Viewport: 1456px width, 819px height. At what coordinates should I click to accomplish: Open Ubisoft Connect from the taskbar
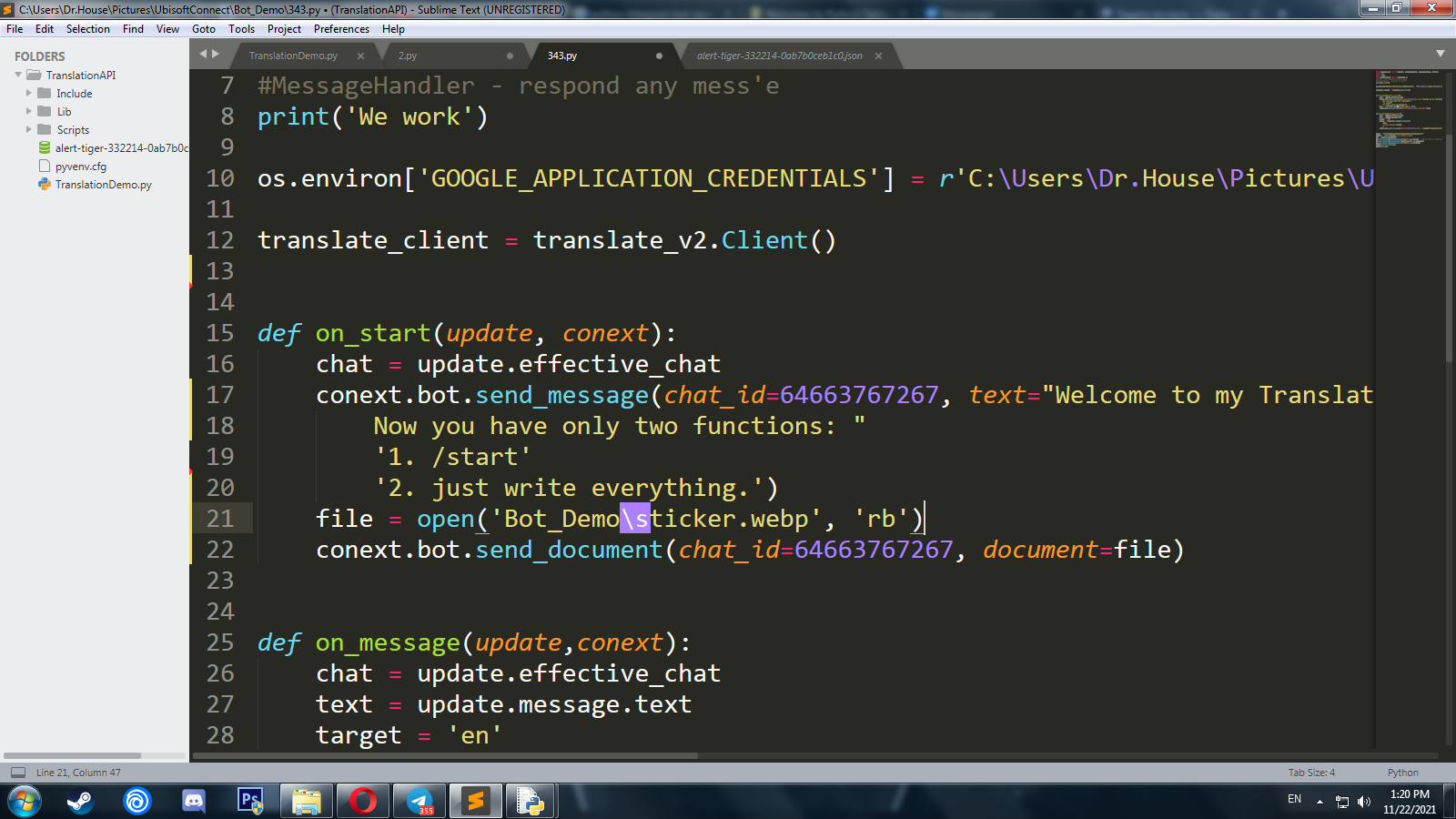coord(136,802)
